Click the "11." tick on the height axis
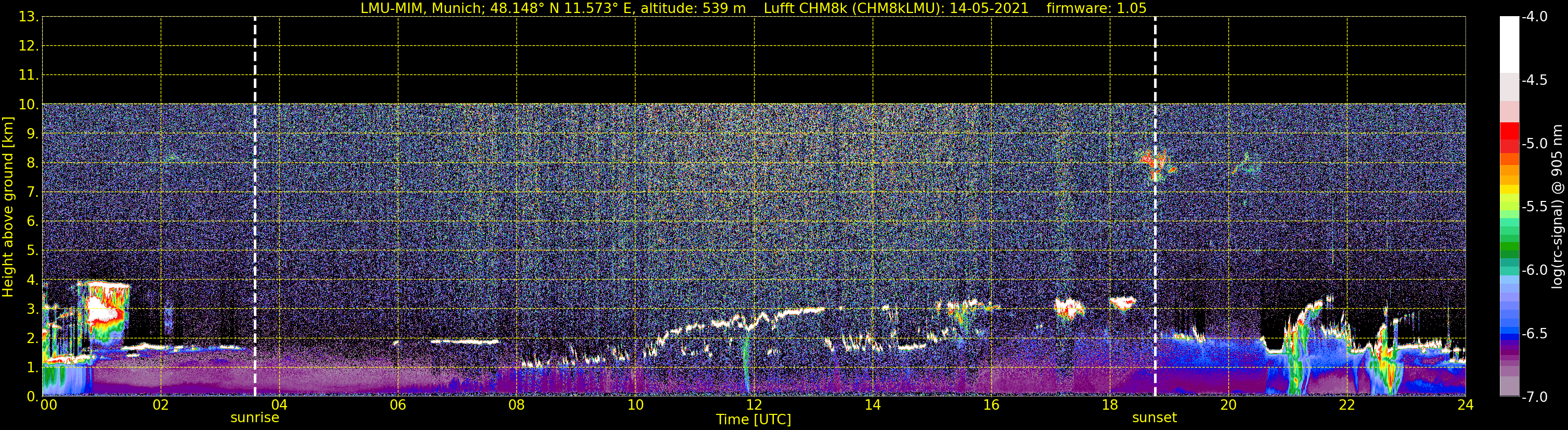Screen dimensions: 1568x430 point(28,75)
